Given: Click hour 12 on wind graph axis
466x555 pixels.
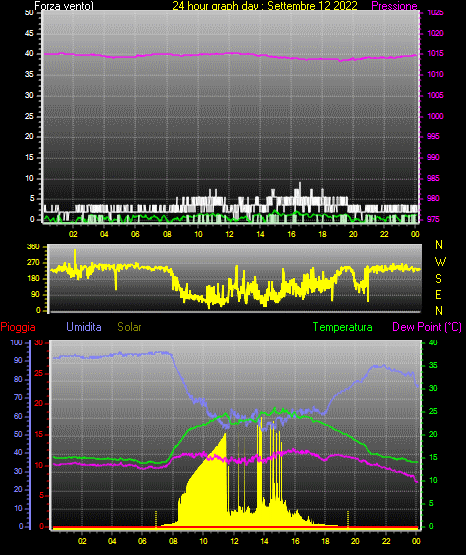Looking at the screenshot, I should [229, 234].
